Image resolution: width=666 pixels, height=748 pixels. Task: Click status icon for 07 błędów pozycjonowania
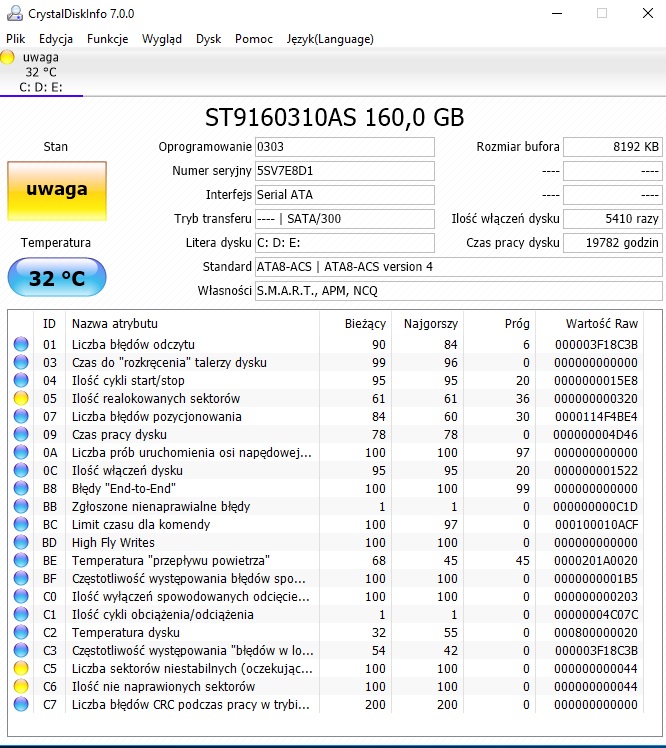tap(21, 416)
